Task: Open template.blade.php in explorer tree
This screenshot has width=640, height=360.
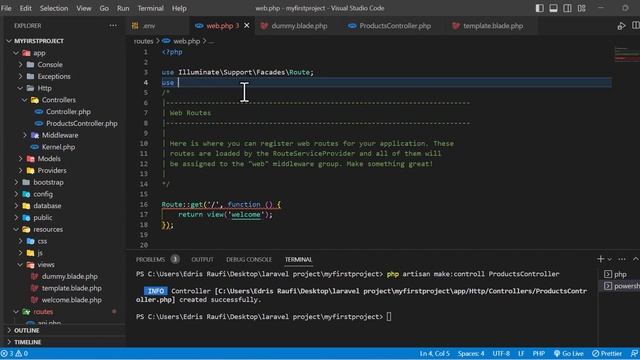Action: point(71,288)
